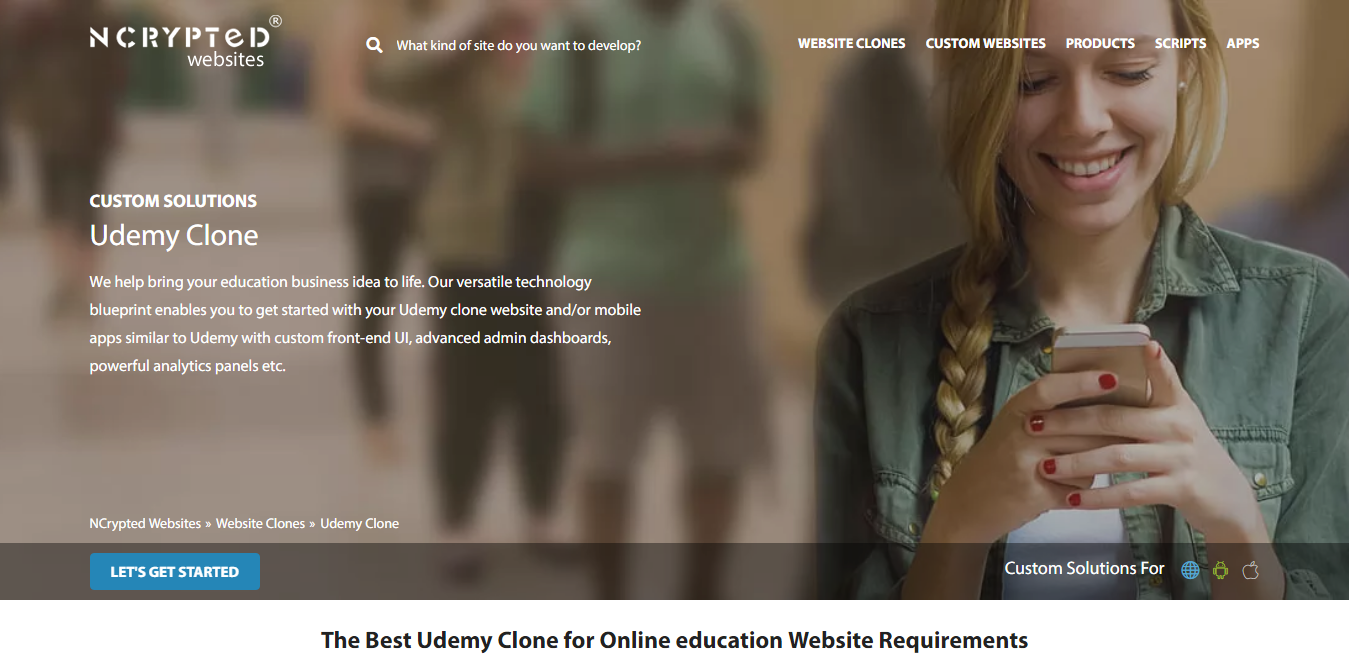
Task: Click the Udemy Clone breadcrumb item
Action: pos(359,523)
